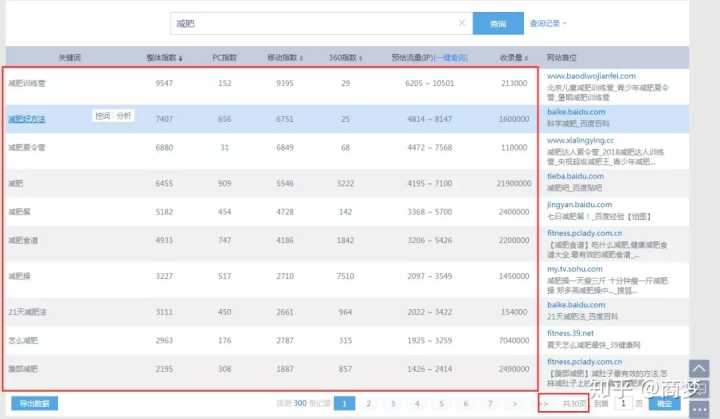Clear the search box with X icon
Viewport: 720px width, 419px height.
462,23
